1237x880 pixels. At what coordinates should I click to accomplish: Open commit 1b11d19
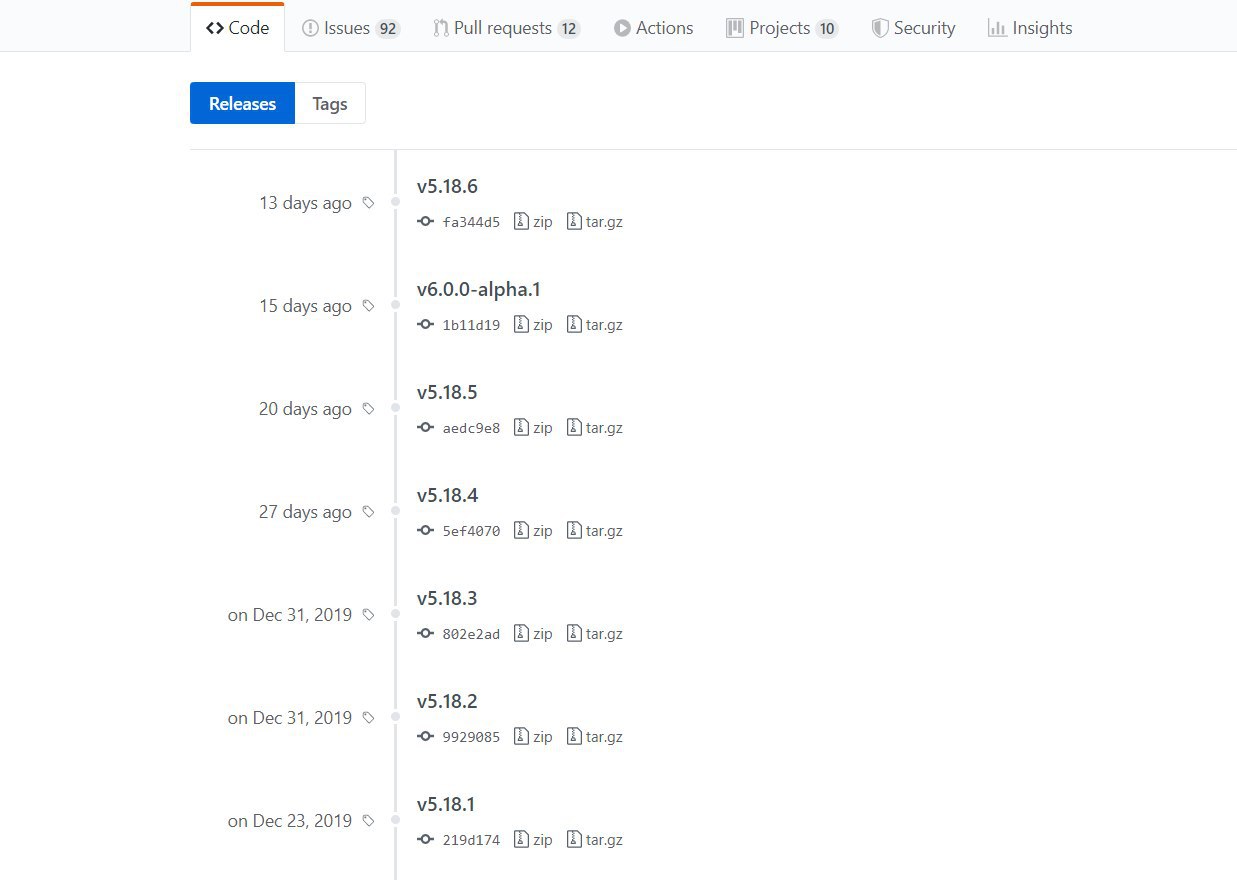[x=471, y=325]
